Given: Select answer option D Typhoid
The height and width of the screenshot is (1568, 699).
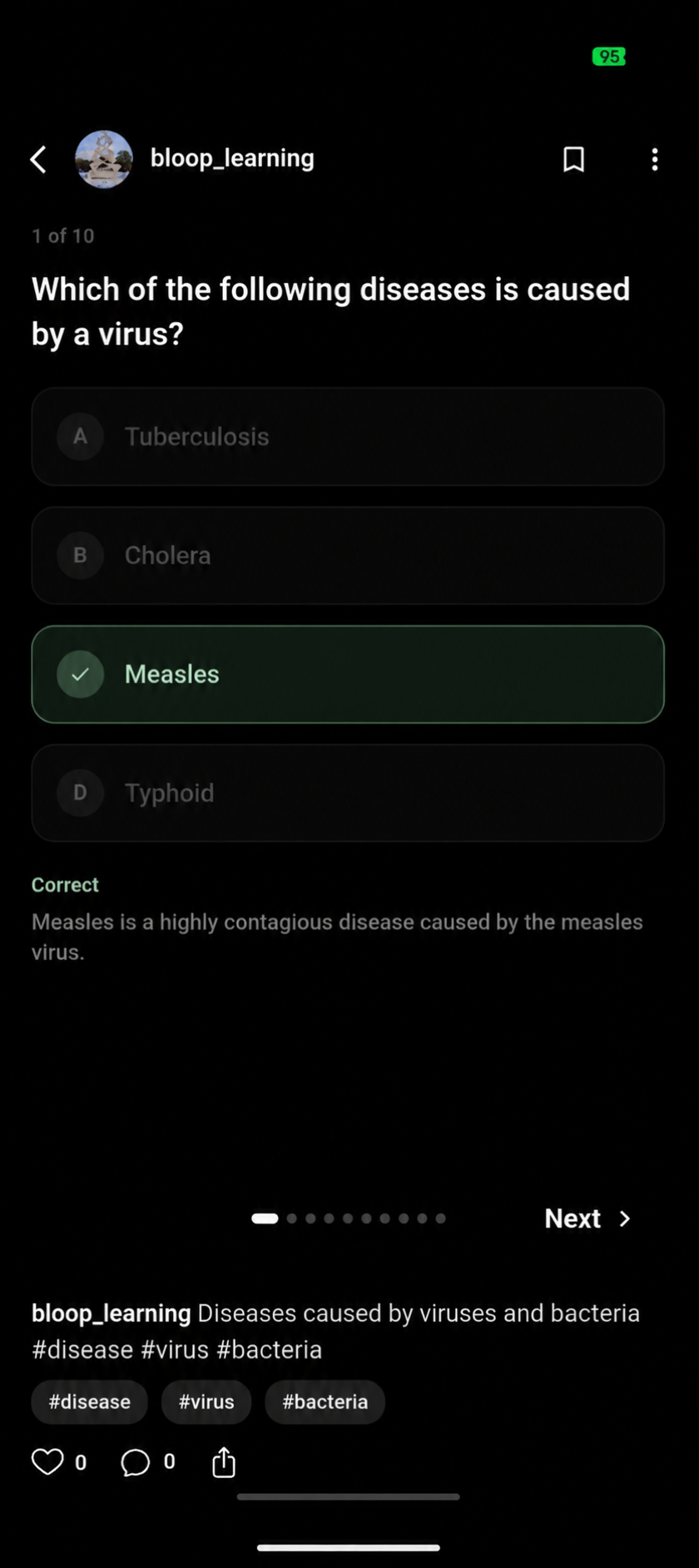Looking at the screenshot, I should pyautogui.click(x=348, y=793).
